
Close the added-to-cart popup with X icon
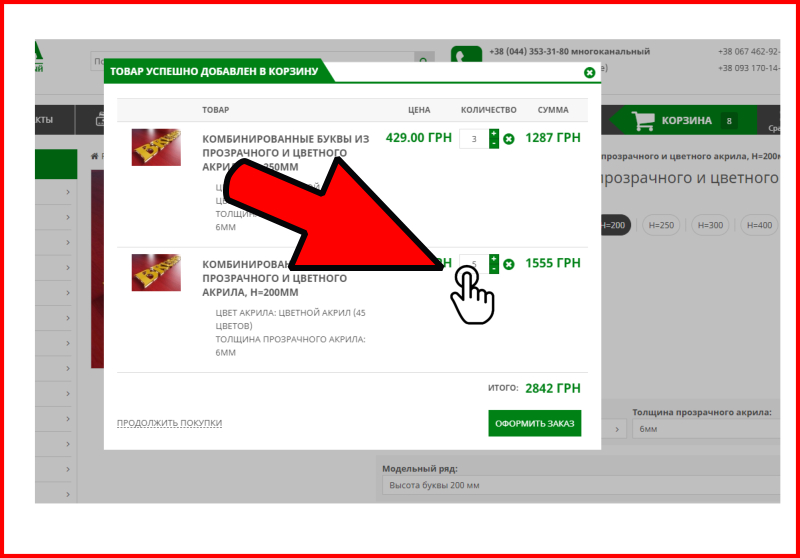click(589, 72)
